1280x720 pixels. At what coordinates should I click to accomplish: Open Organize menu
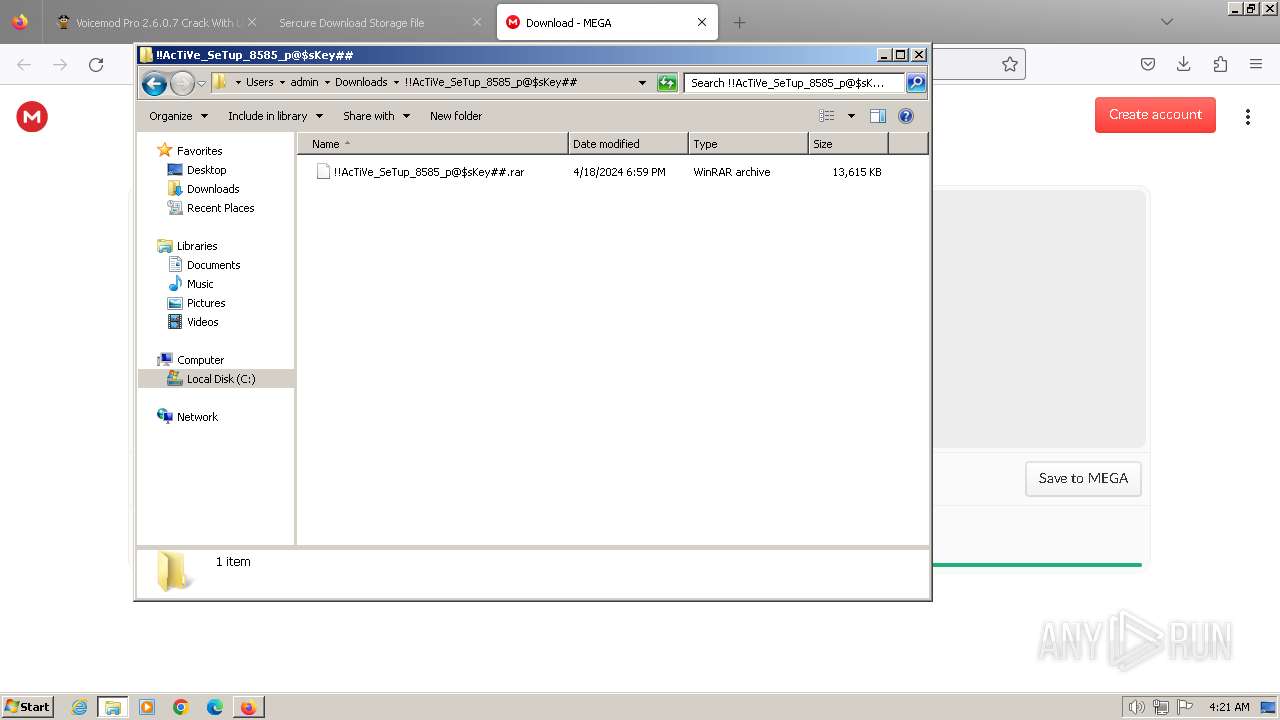click(178, 116)
